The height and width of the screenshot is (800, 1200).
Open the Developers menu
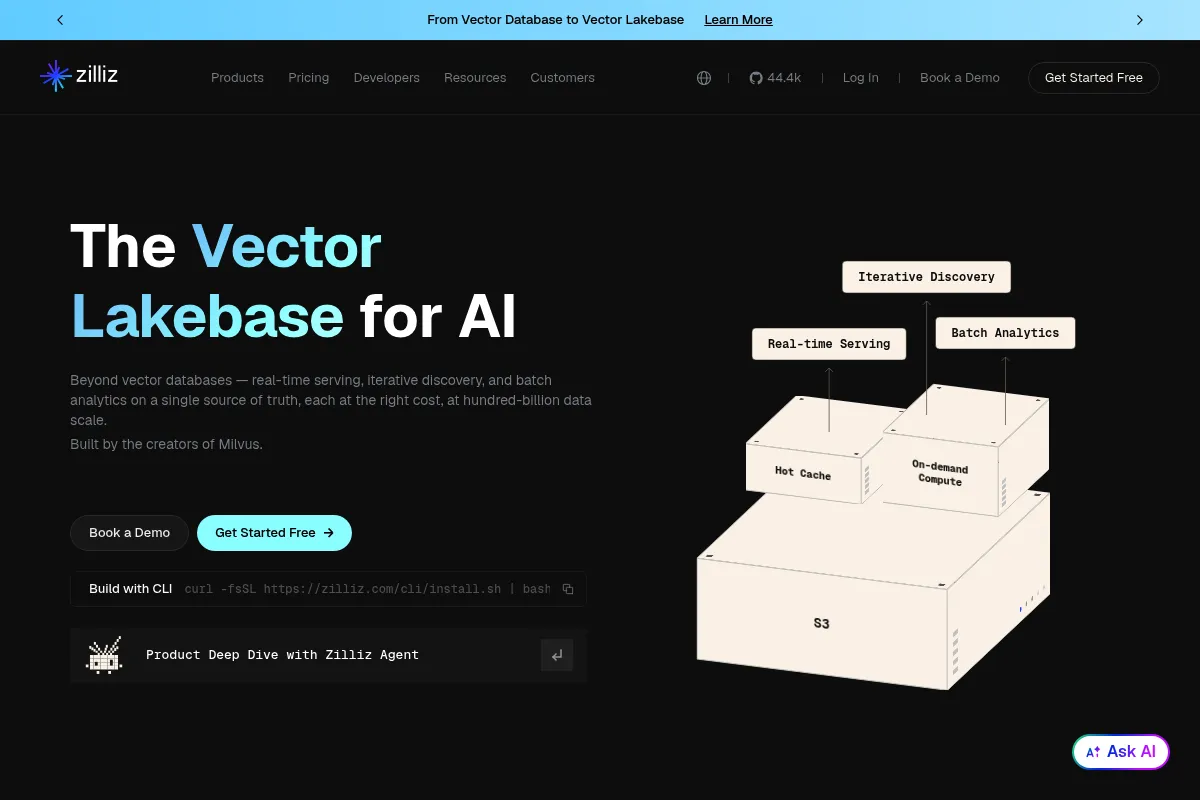tap(387, 78)
